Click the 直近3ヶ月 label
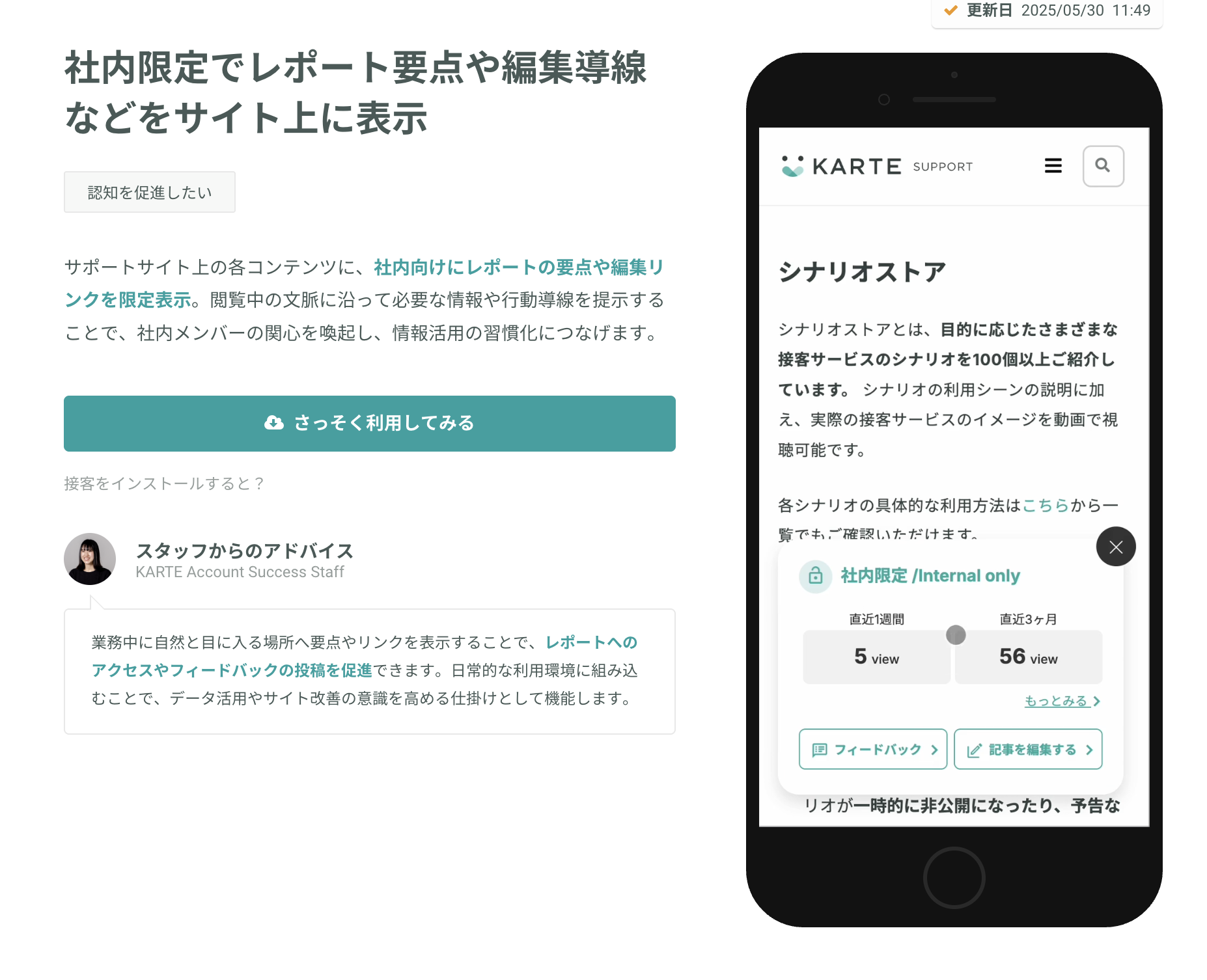 coord(1029,619)
